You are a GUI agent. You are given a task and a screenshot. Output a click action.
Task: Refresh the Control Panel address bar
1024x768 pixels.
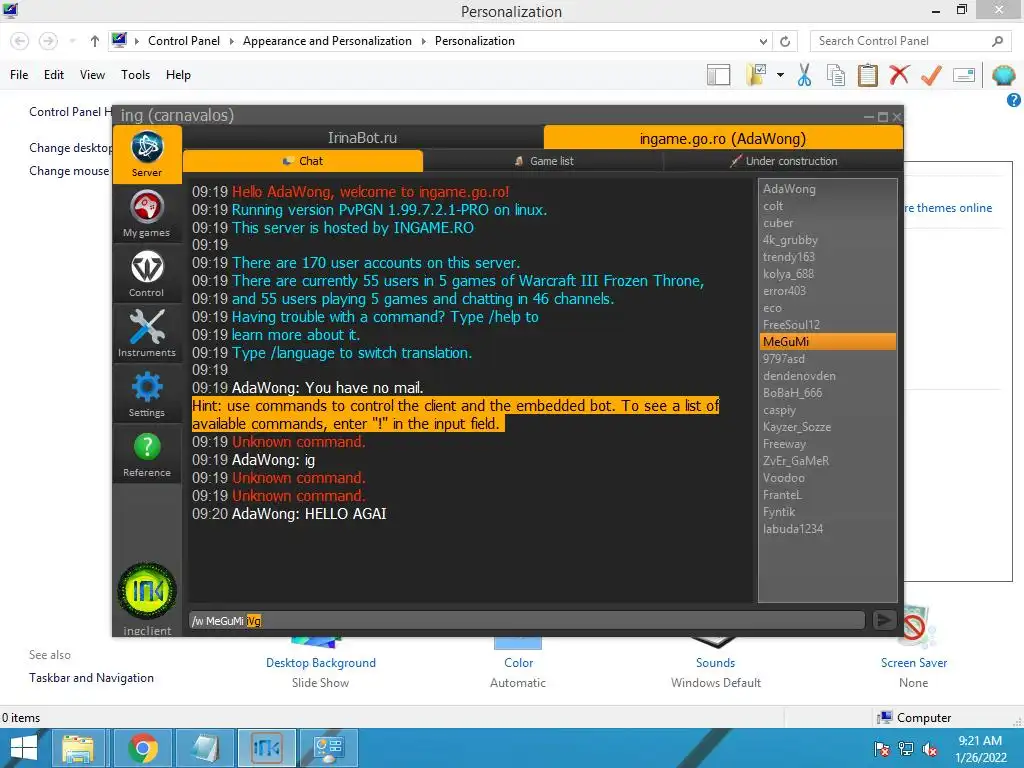click(x=785, y=41)
